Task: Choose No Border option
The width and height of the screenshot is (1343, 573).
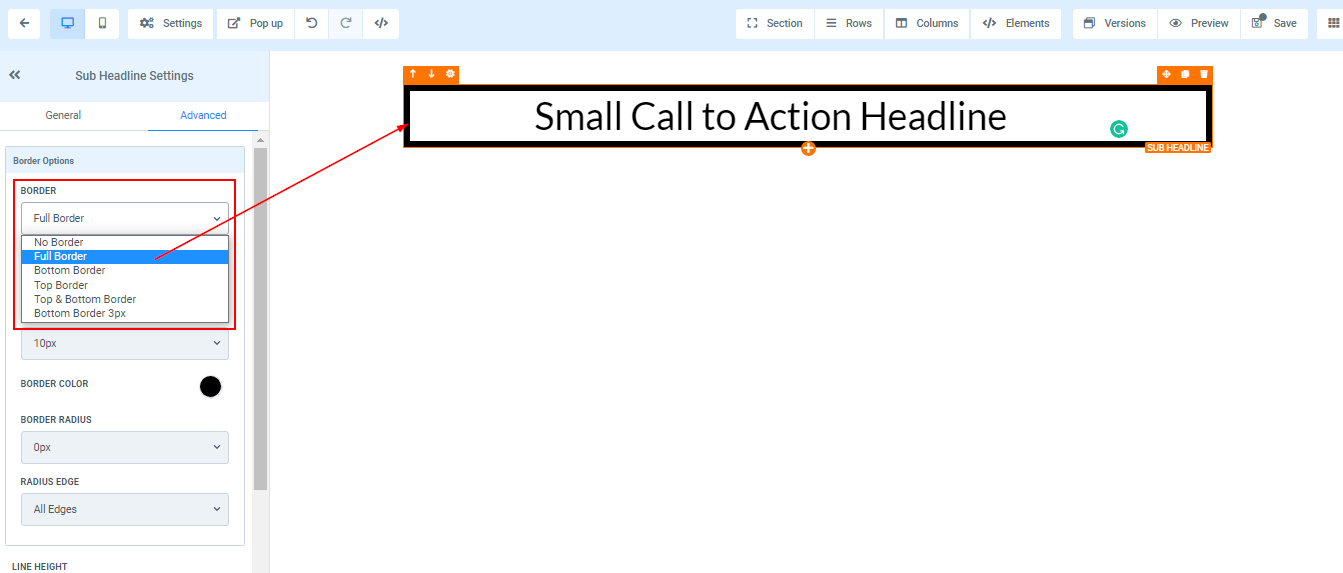Action: tap(125, 242)
